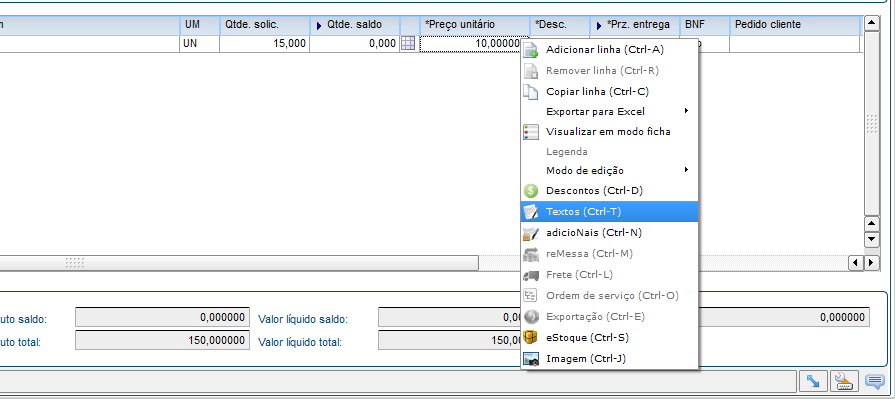Click the Valor líquido total field
The height and width of the screenshot is (399, 895).
tap(450, 341)
